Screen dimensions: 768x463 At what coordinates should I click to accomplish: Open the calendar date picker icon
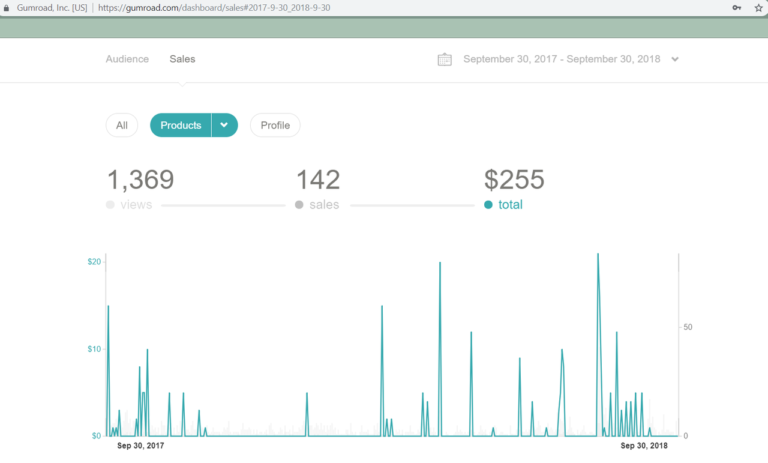pyautogui.click(x=445, y=59)
